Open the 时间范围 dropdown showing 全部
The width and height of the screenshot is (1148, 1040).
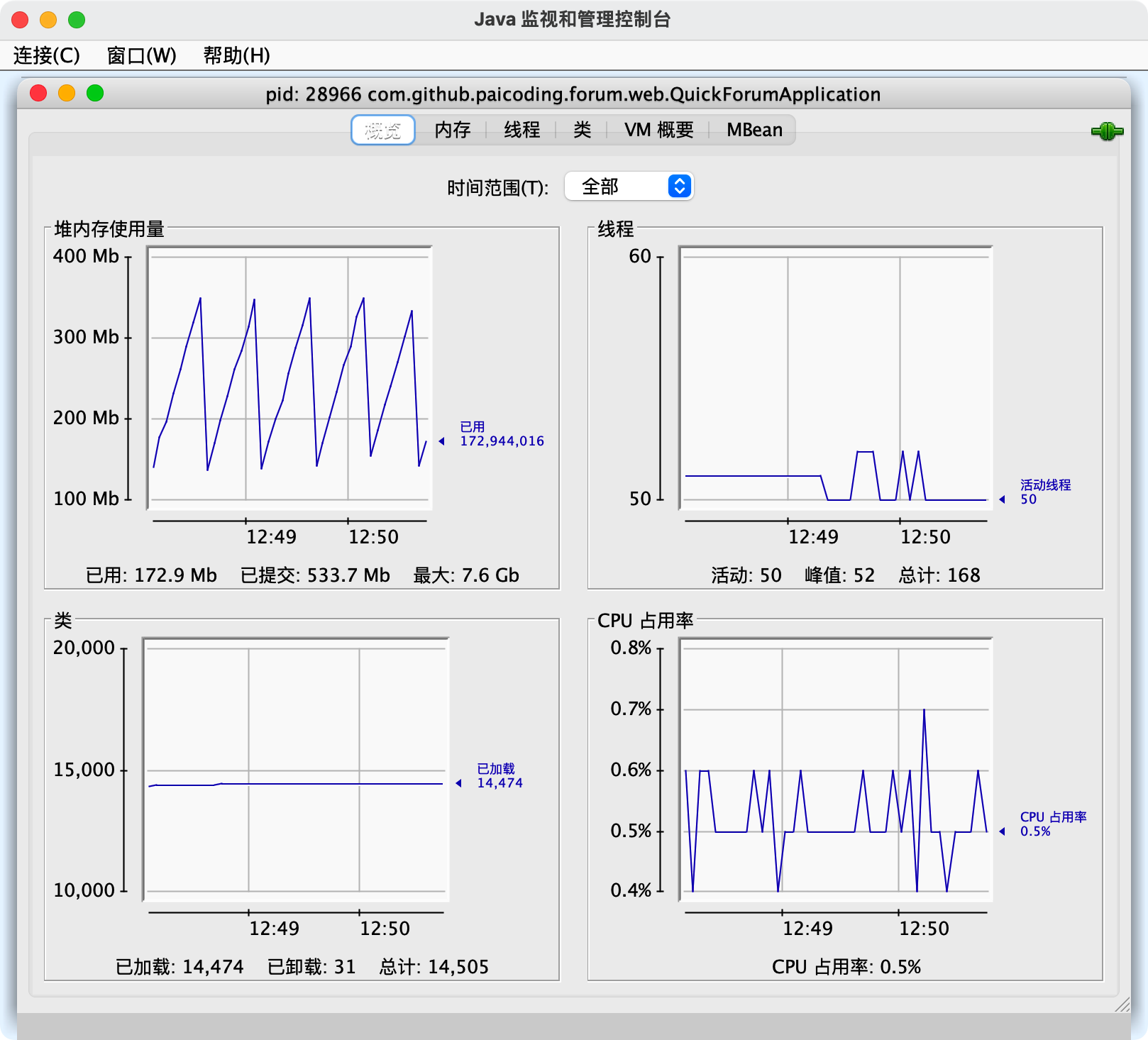pos(629,187)
